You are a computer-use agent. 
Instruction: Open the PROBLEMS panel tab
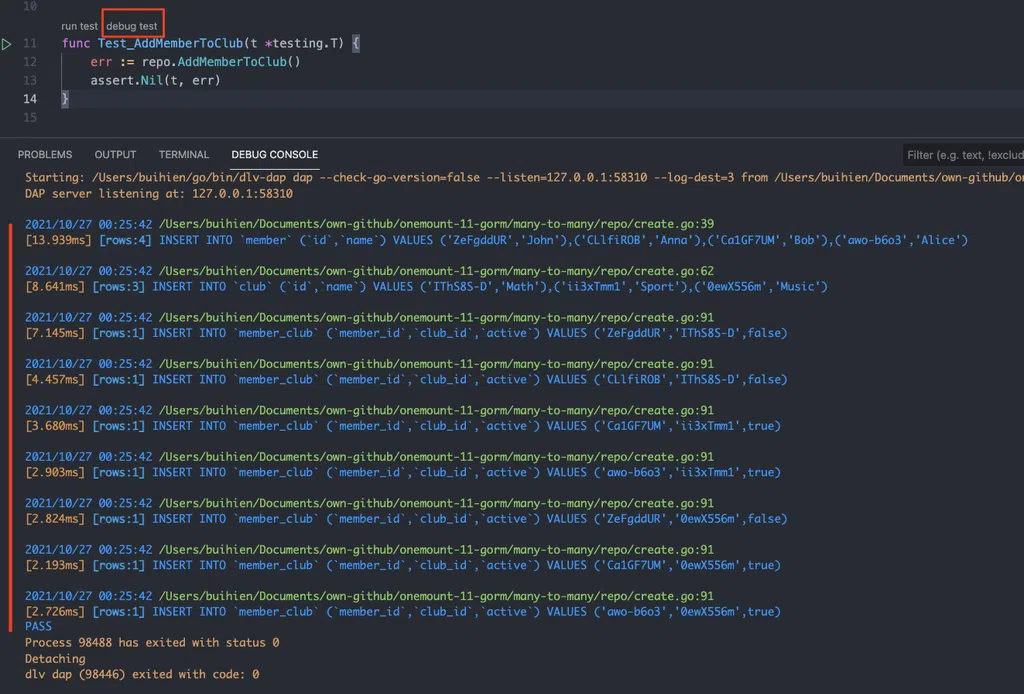click(45, 155)
